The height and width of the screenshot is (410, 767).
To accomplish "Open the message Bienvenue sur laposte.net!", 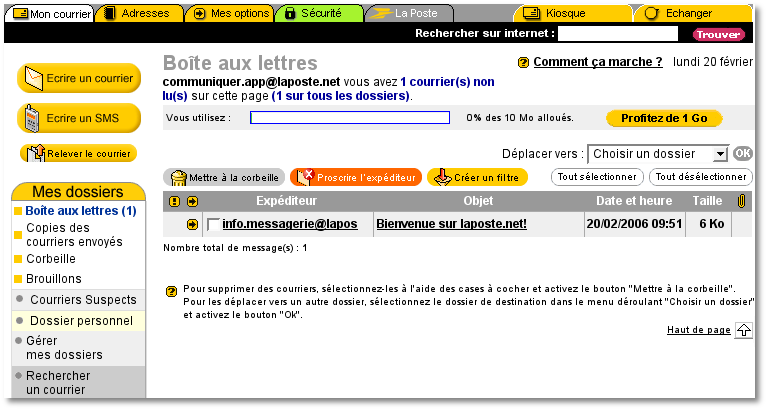I will pos(451,224).
